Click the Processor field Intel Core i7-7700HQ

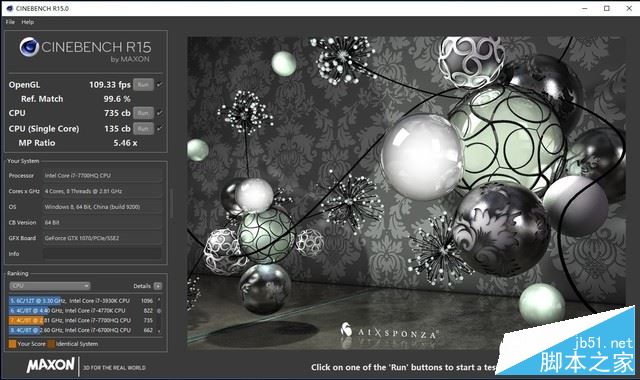click(x=102, y=176)
